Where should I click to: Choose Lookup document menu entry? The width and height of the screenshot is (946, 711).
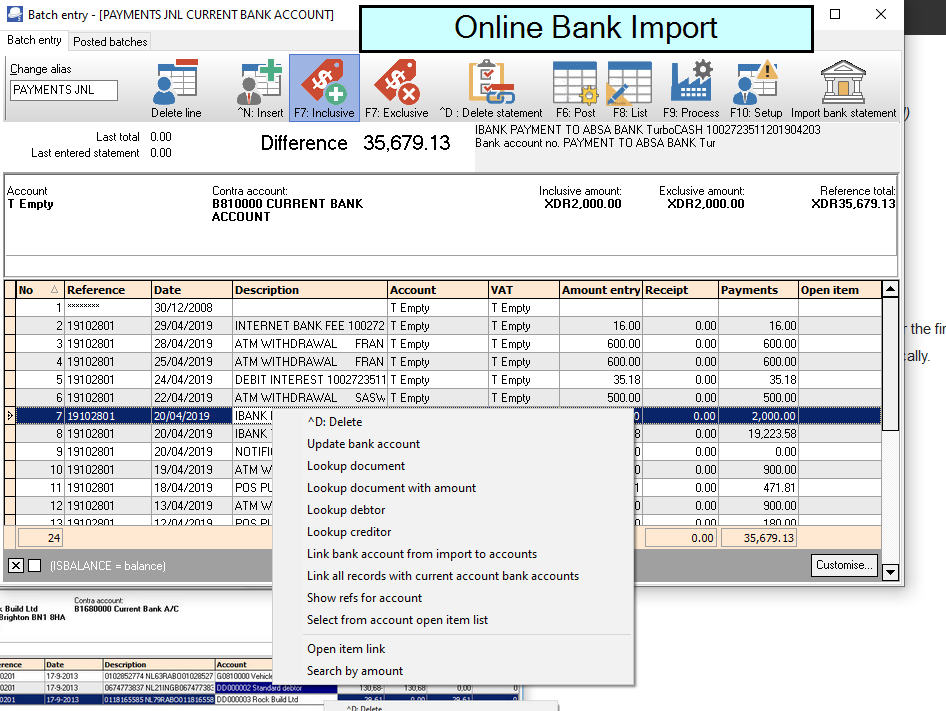pos(356,466)
